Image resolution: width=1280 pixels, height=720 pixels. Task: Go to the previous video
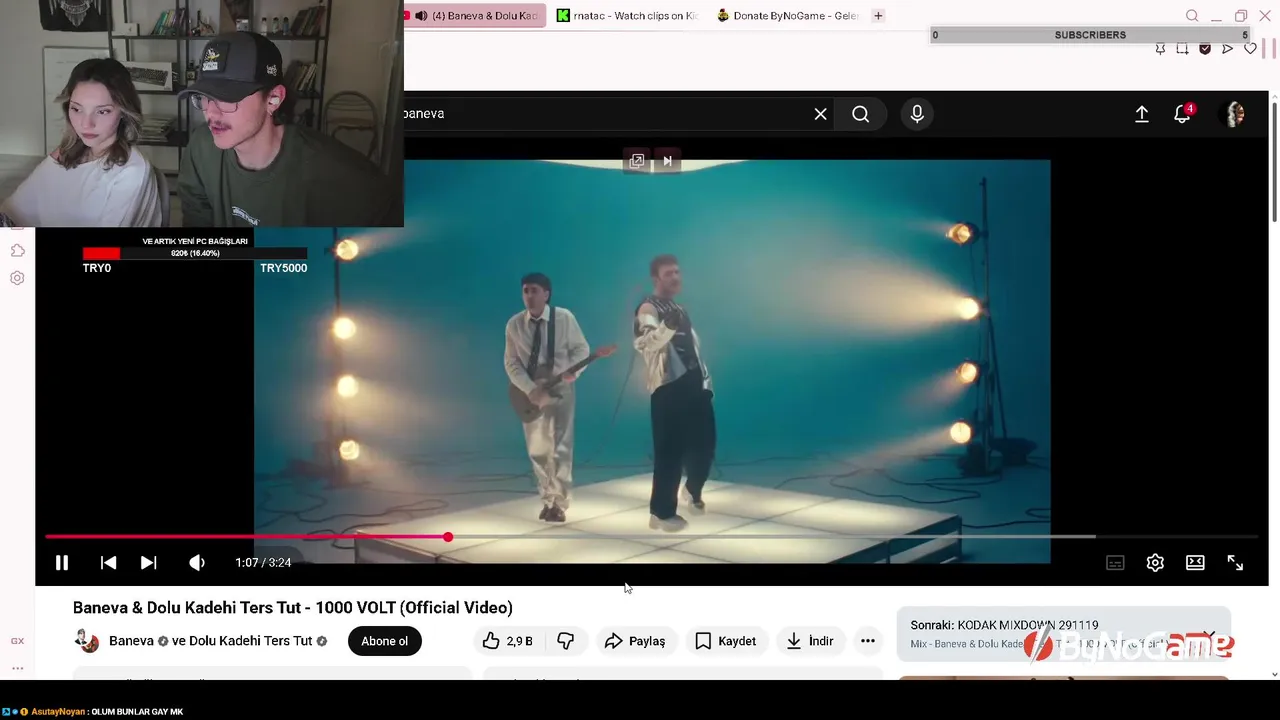pyautogui.click(x=108, y=563)
